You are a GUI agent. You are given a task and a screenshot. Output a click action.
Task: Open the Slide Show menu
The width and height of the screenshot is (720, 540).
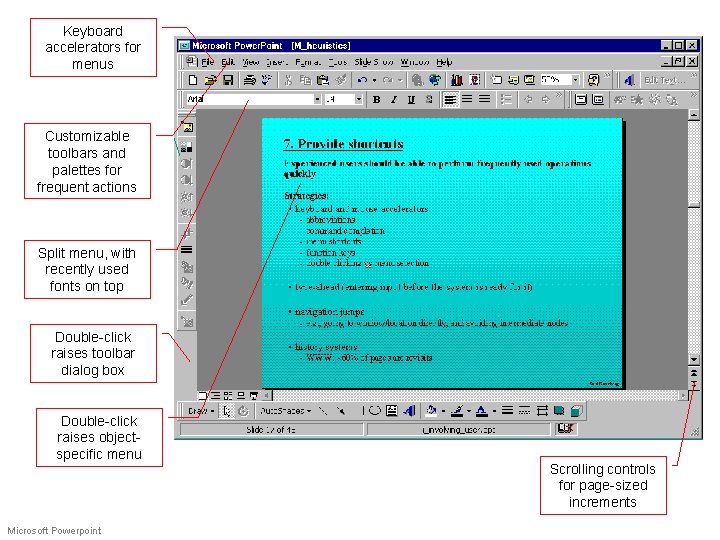pos(374,62)
